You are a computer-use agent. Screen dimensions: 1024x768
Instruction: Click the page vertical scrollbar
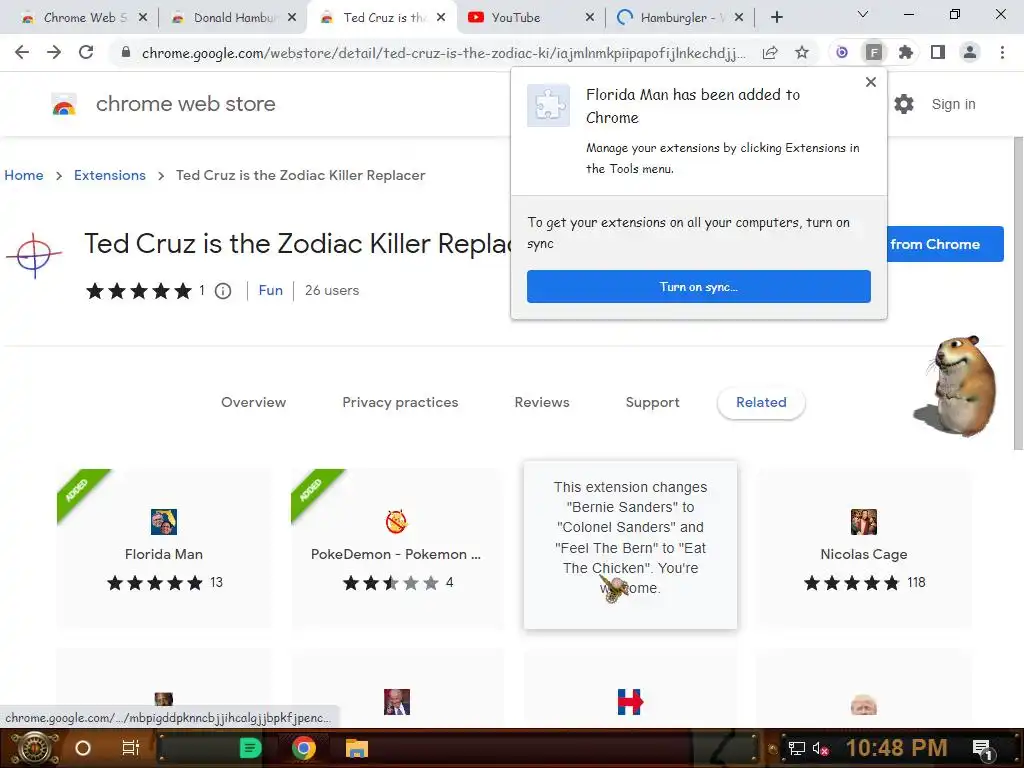pos(1017,294)
